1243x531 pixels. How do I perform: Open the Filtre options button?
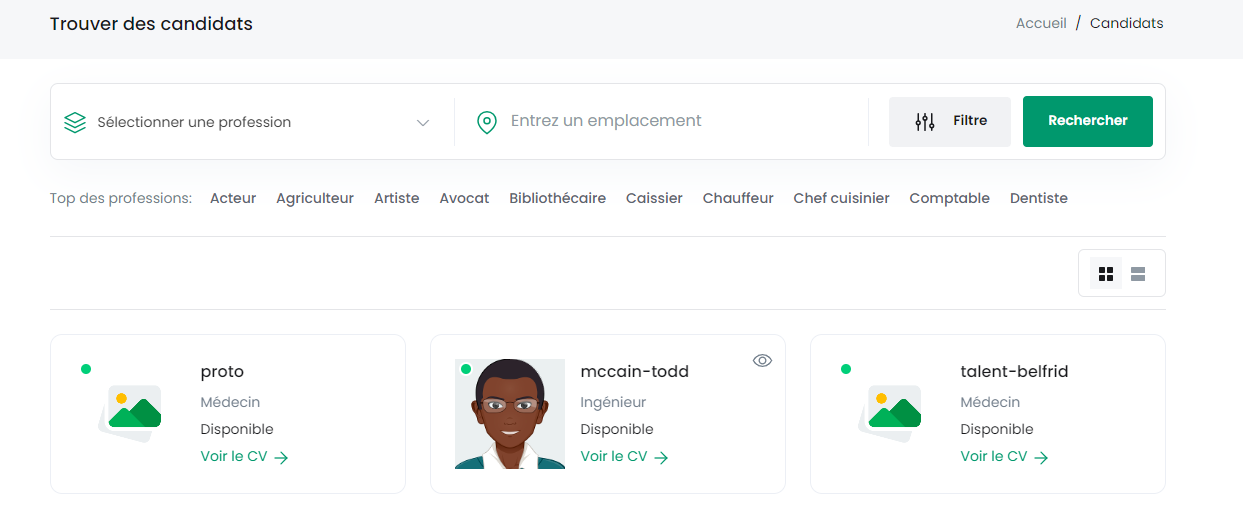(950, 122)
